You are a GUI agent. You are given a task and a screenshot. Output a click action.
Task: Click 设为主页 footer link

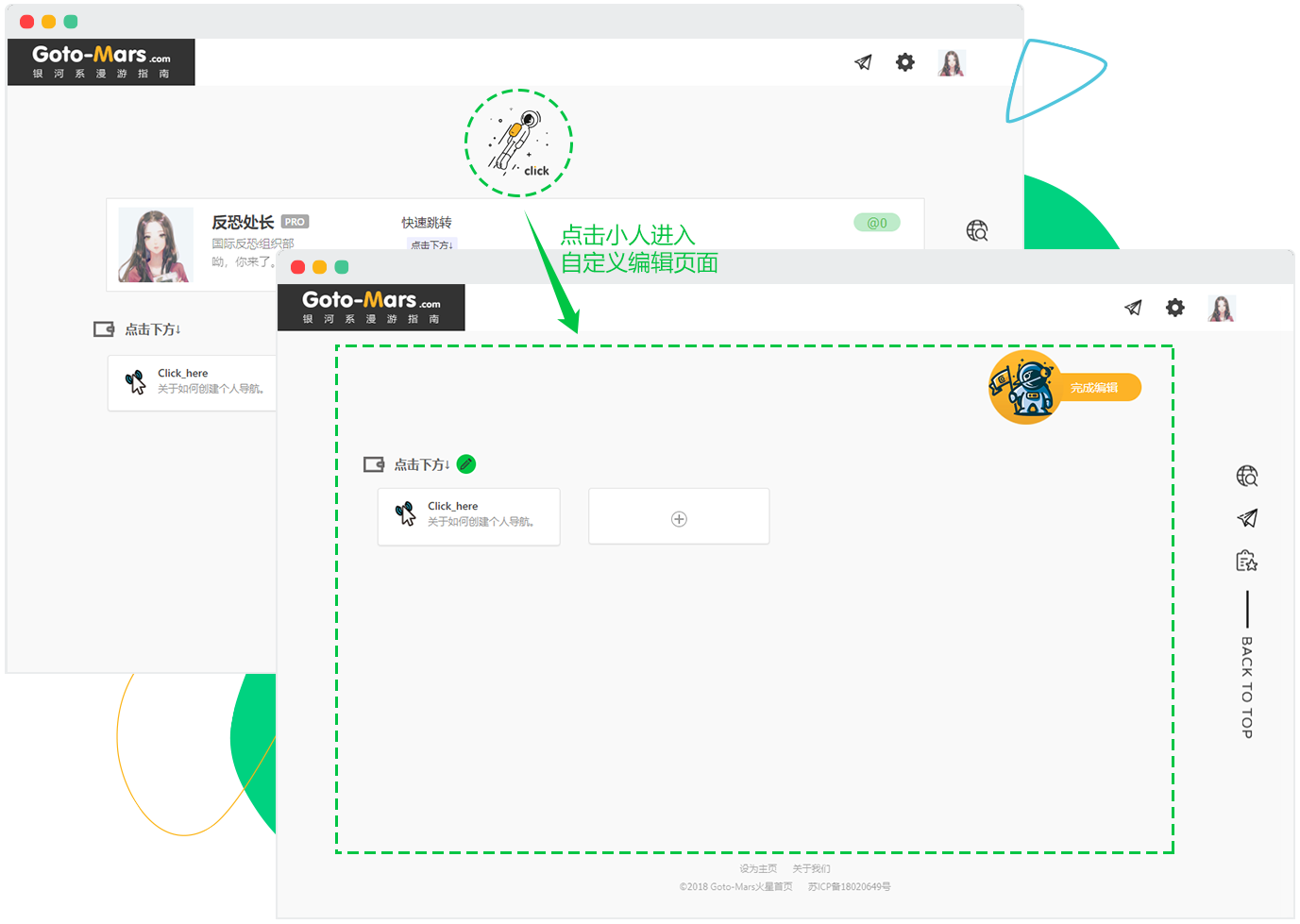(758, 868)
